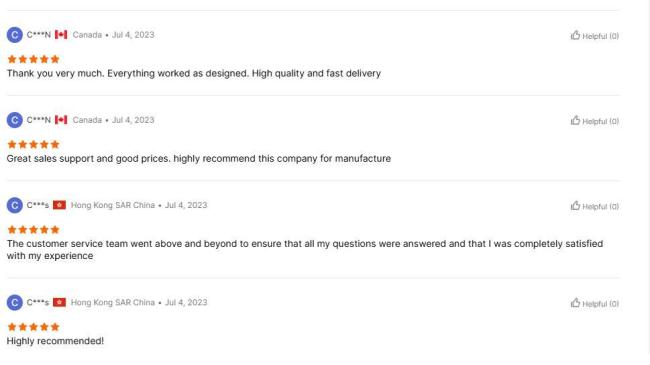The width and height of the screenshot is (650, 365).
Task: Click Hong Kong flag on customer service review
Action: [59, 205]
